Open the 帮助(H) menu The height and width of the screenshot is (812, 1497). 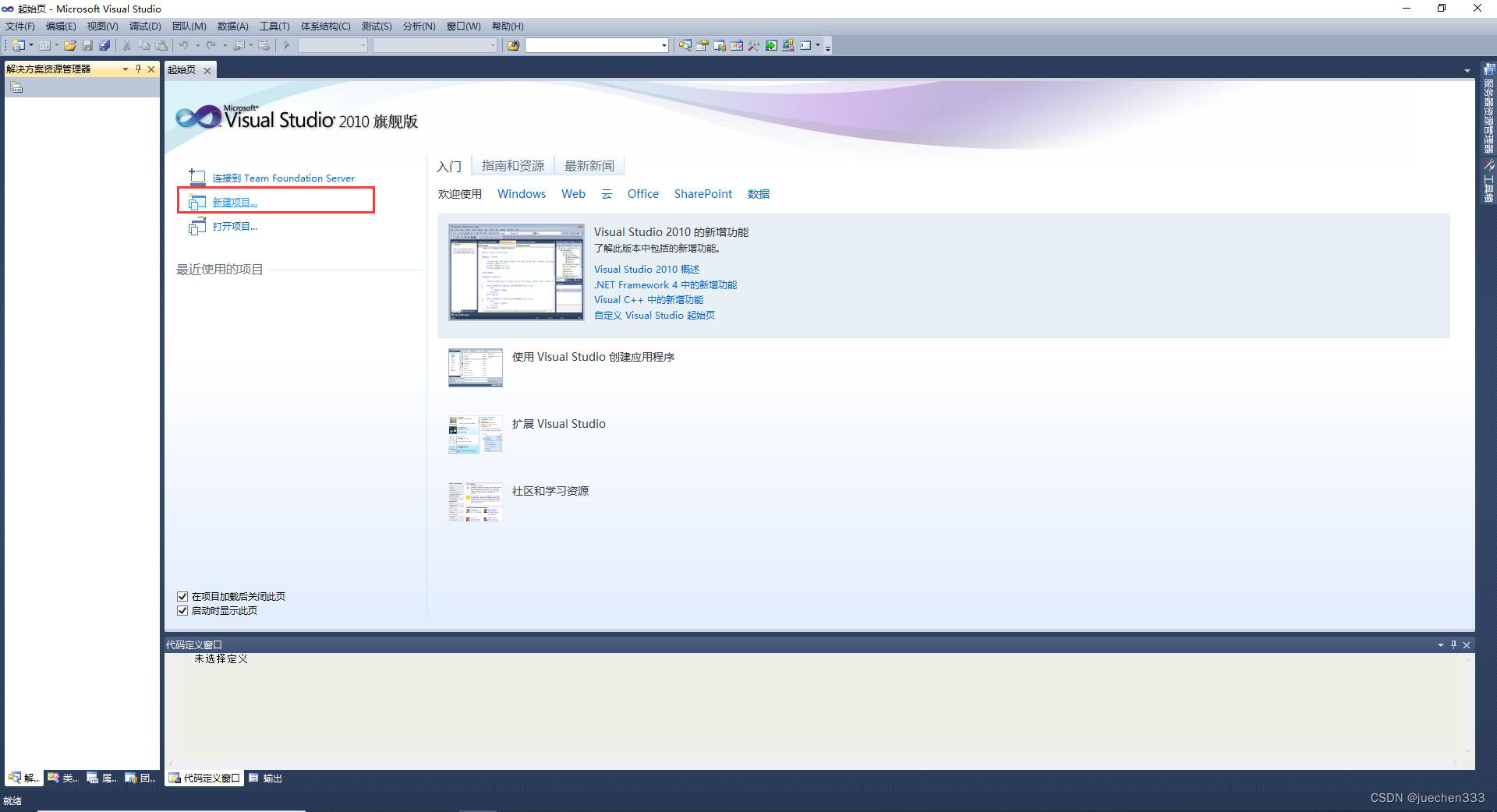pyautogui.click(x=508, y=26)
